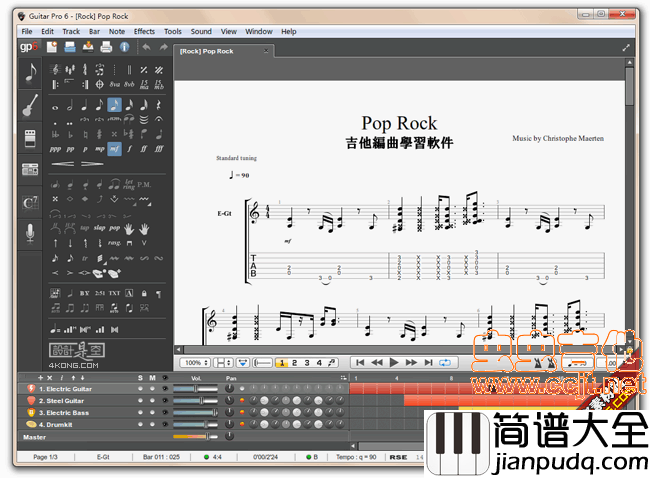Adjust Master volume slider

[196, 436]
